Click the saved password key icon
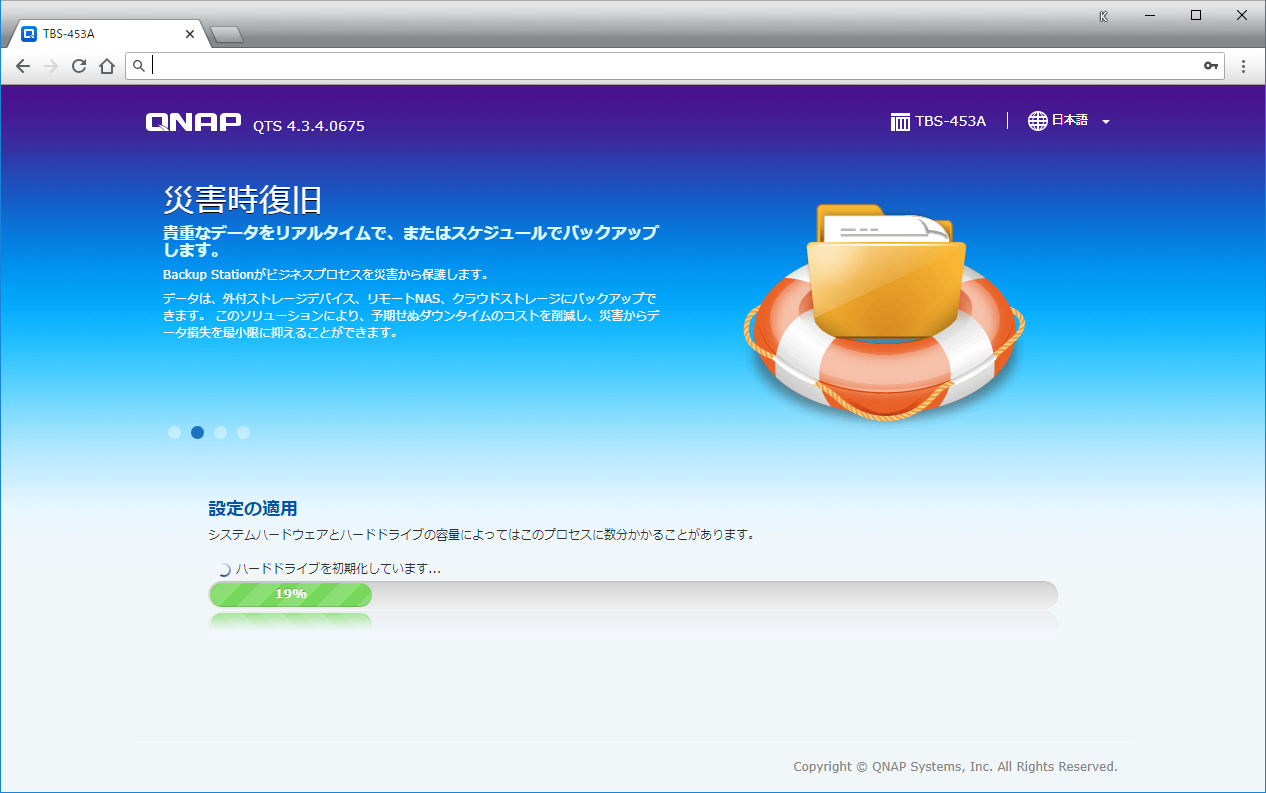 [x=1211, y=66]
